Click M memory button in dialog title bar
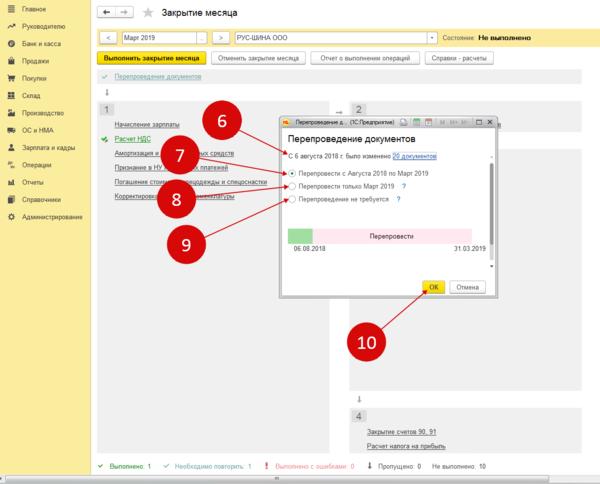 point(442,122)
